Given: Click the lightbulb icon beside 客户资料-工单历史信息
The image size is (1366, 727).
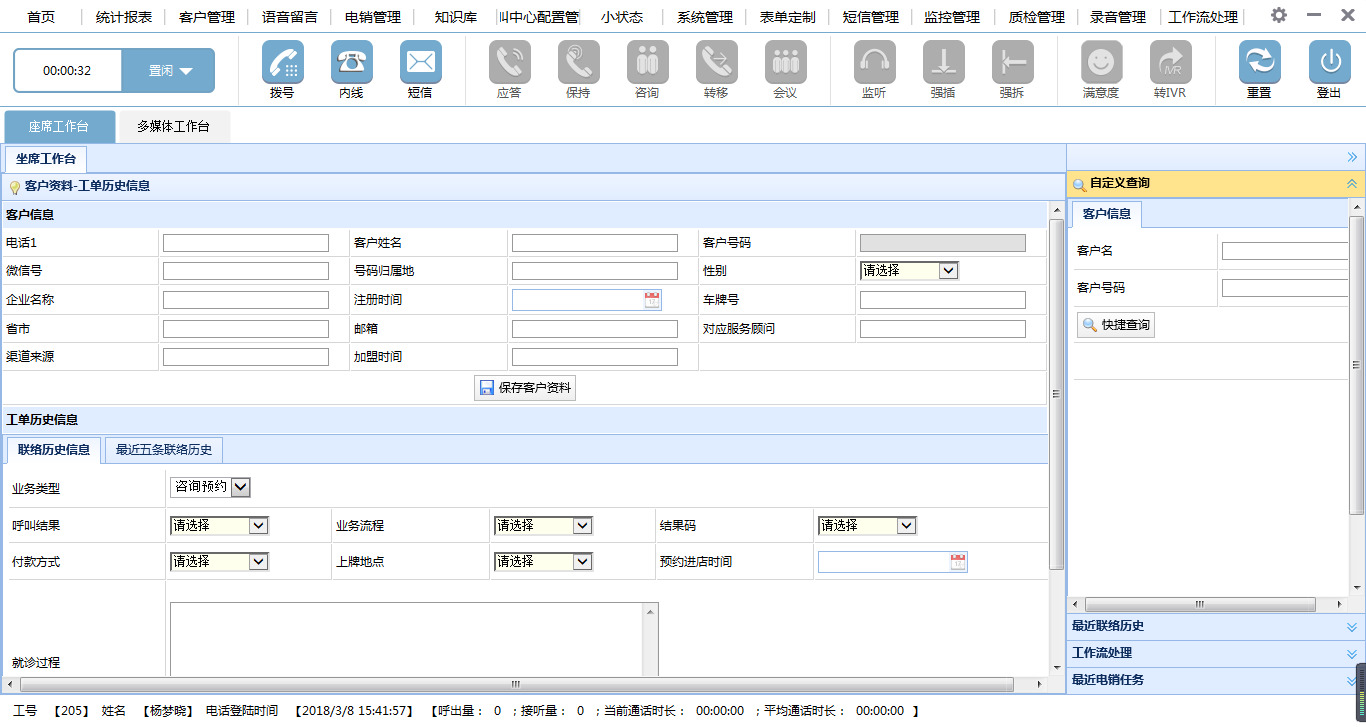Looking at the screenshot, I should 14,187.
